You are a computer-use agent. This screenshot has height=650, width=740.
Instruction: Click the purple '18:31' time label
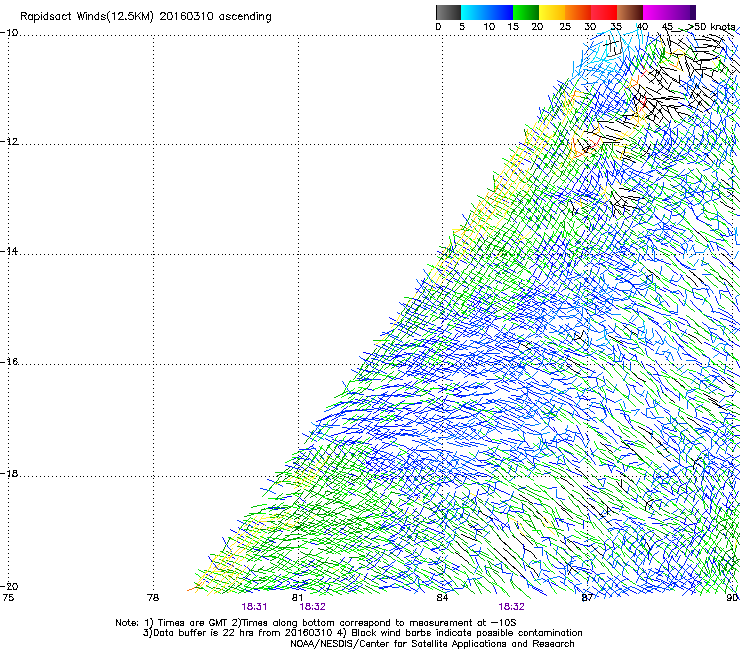[254, 607]
